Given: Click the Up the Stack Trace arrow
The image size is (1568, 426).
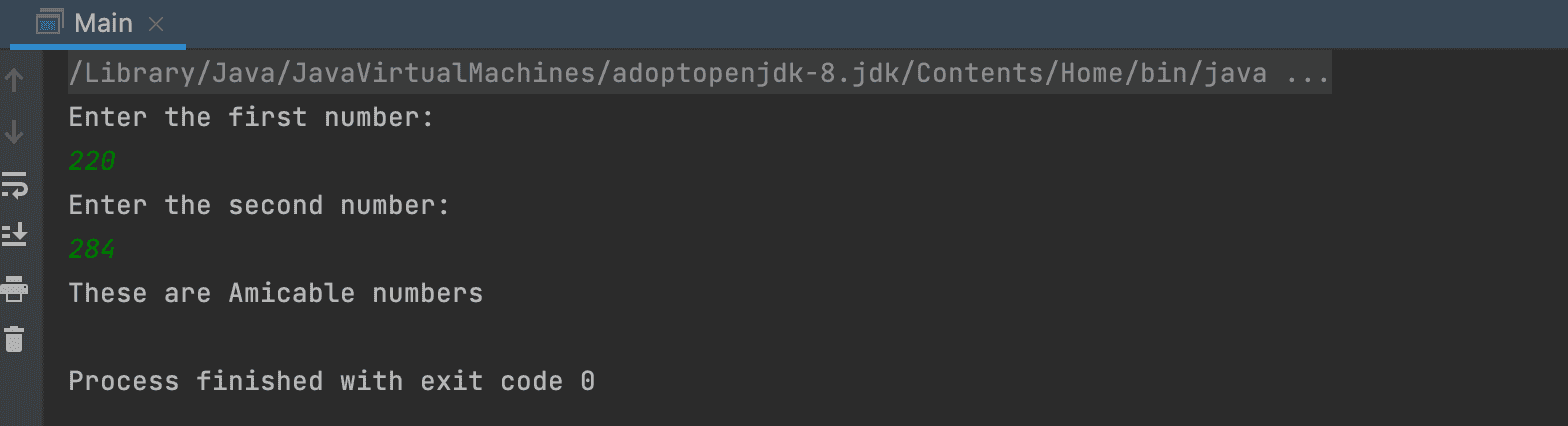Looking at the screenshot, I should (14, 80).
